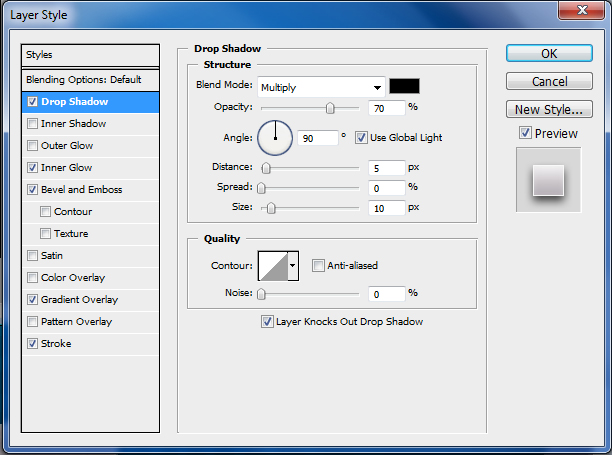Enable Anti-aliased contour checkbox
The width and height of the screenshot is (612, 455).
tap(318, 266)
